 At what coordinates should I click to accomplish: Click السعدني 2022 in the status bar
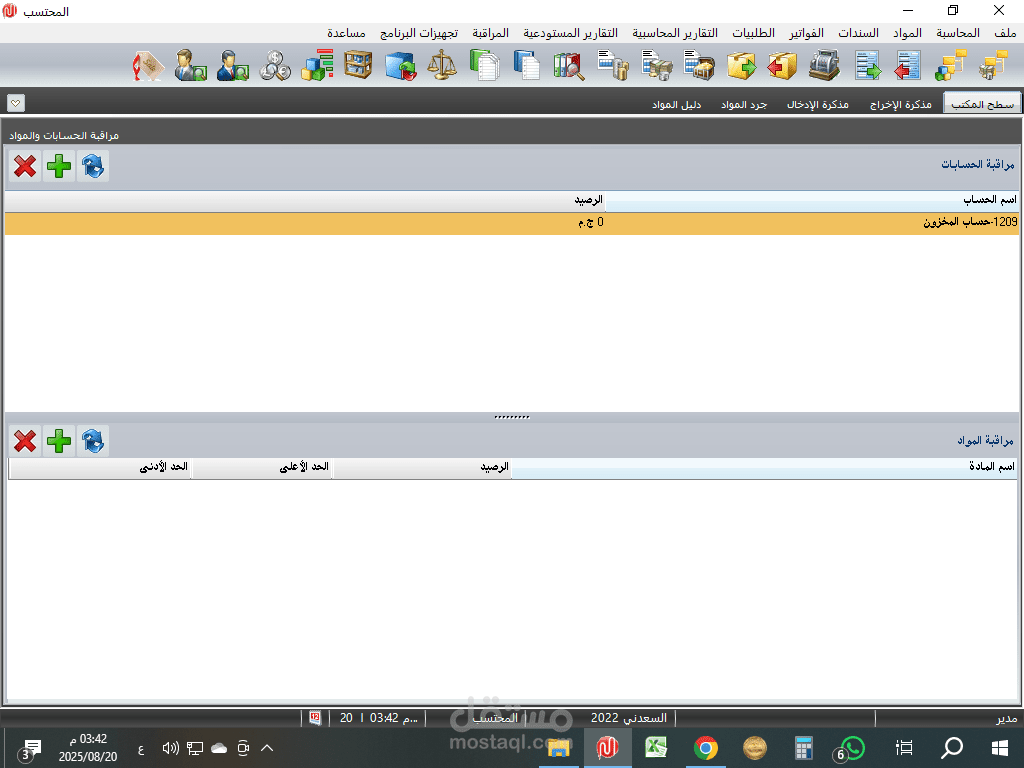point(628,718)
